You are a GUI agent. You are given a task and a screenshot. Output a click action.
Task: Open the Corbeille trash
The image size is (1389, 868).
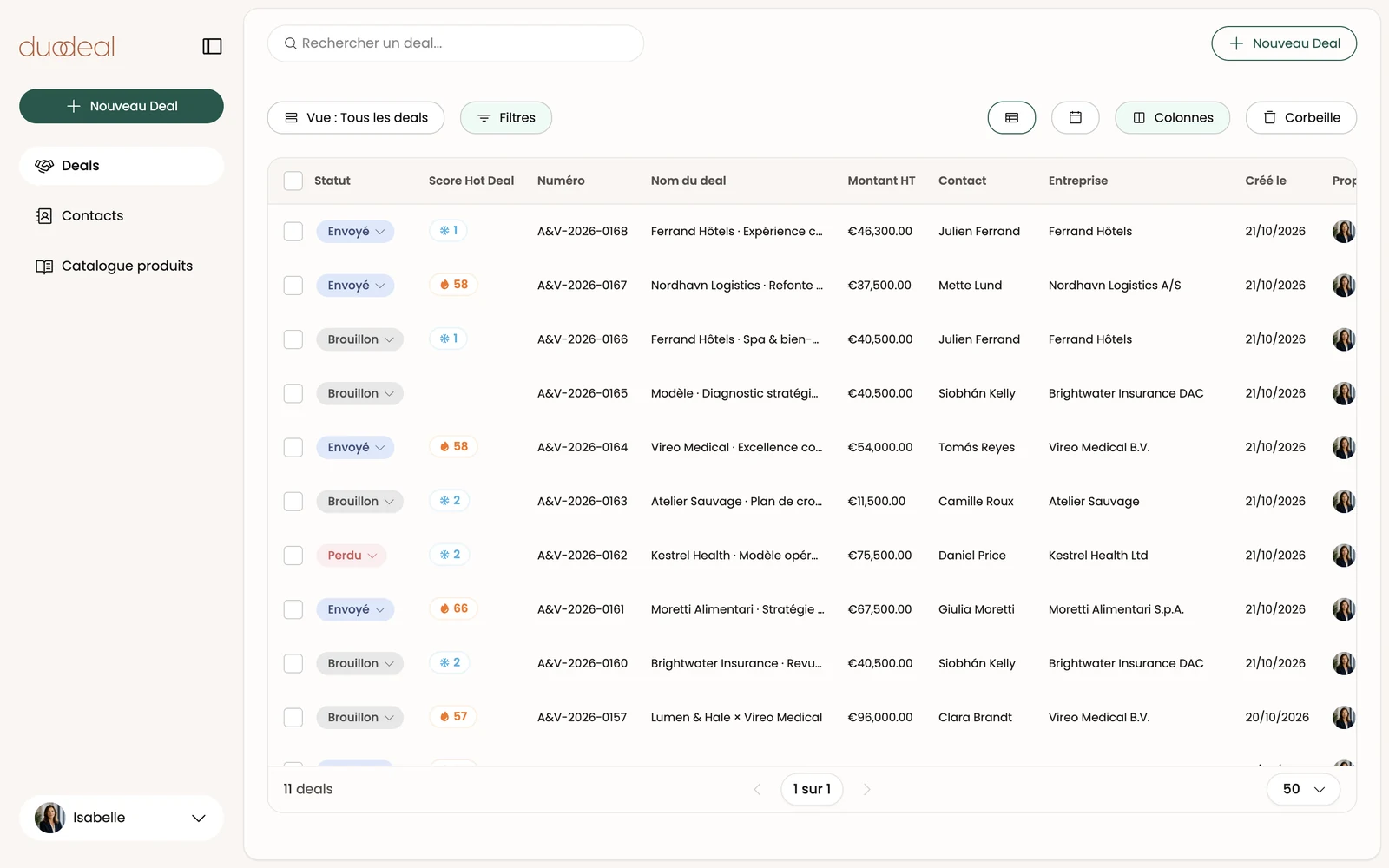[x=1301, y=118]
